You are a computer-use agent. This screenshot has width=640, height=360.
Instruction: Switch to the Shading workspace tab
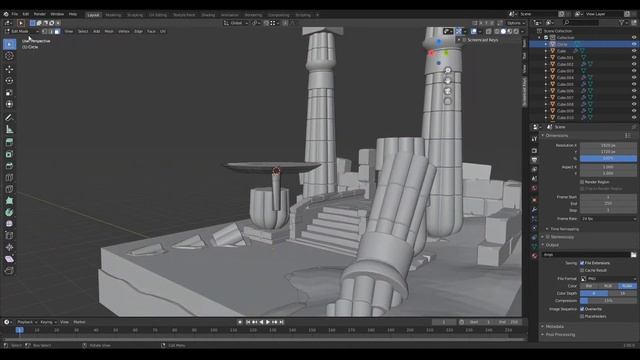click(208, 15)
